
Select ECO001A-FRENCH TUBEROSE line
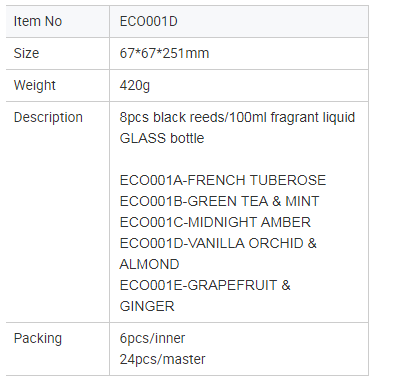tap(223, 180)
